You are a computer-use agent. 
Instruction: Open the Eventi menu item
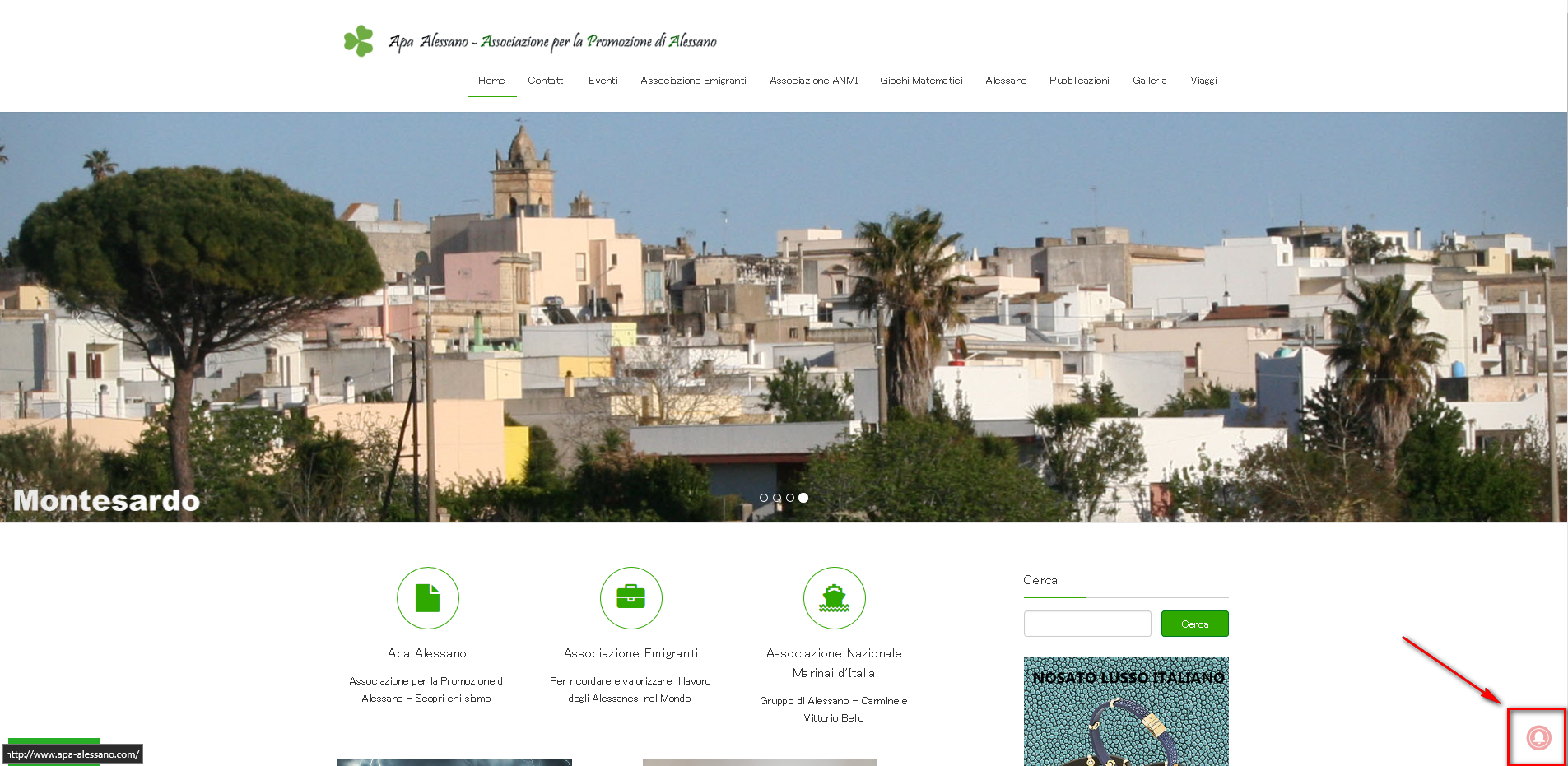coord(603,81)
